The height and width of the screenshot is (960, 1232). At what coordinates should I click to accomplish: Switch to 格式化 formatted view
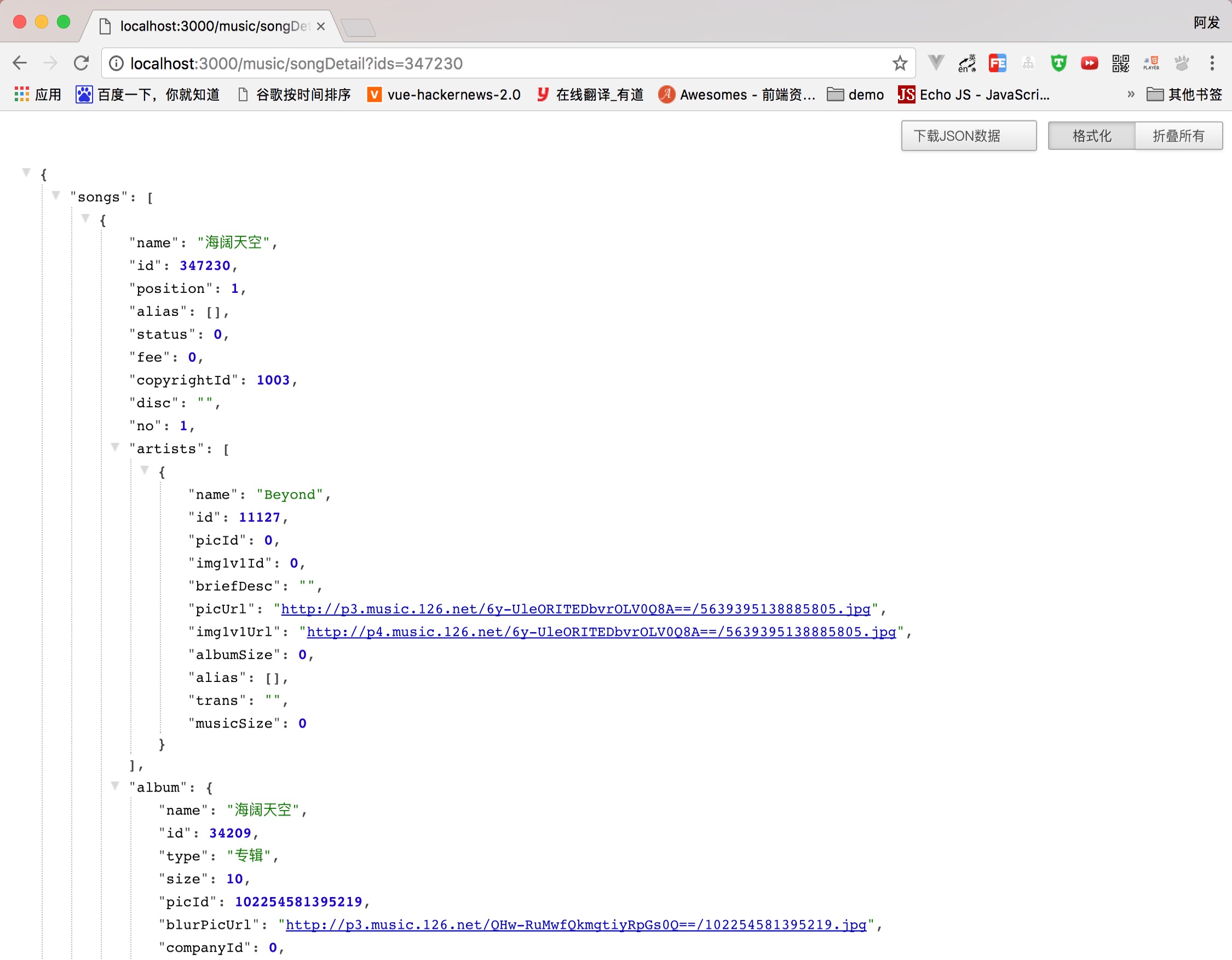(x=1091, y=136)
